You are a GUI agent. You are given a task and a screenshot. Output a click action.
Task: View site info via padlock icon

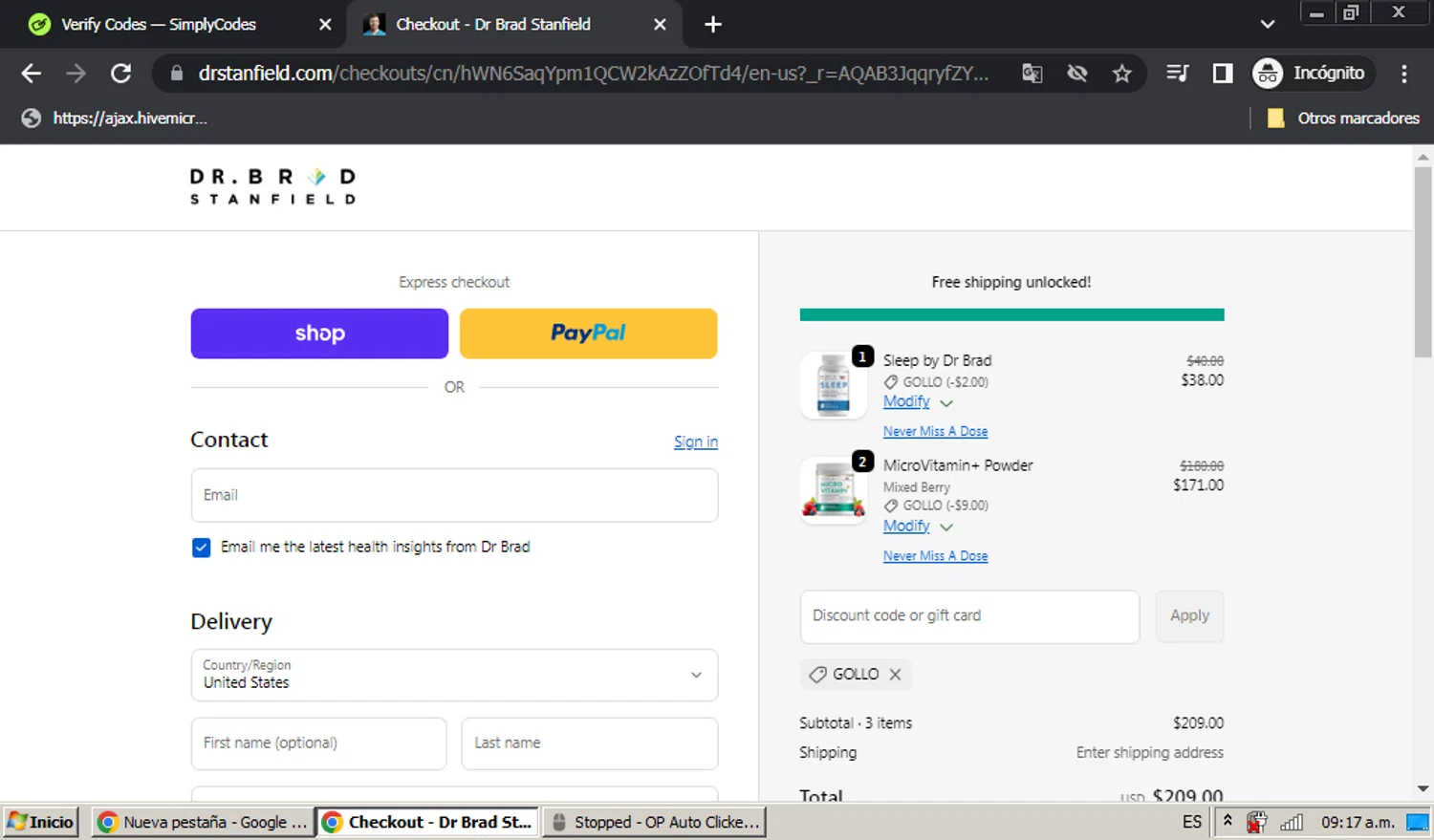[176, 74]
